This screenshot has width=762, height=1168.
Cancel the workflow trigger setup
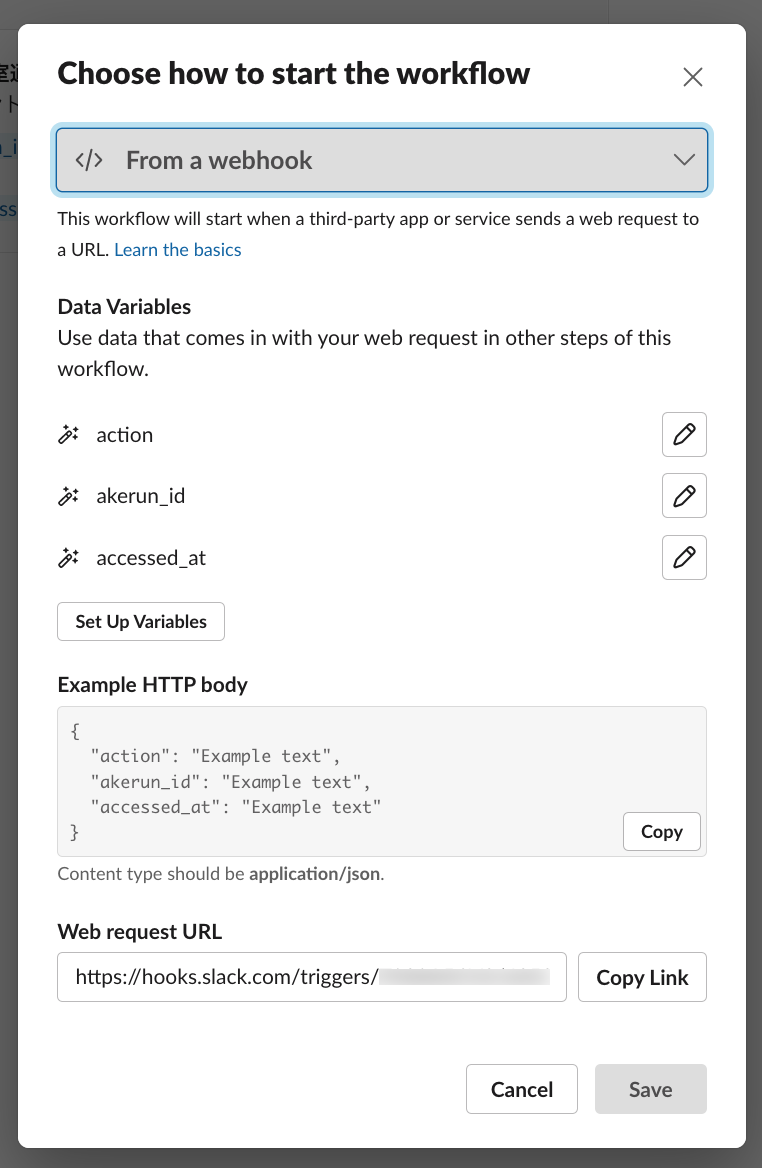pyautogui.click(x=522, y=1089)
